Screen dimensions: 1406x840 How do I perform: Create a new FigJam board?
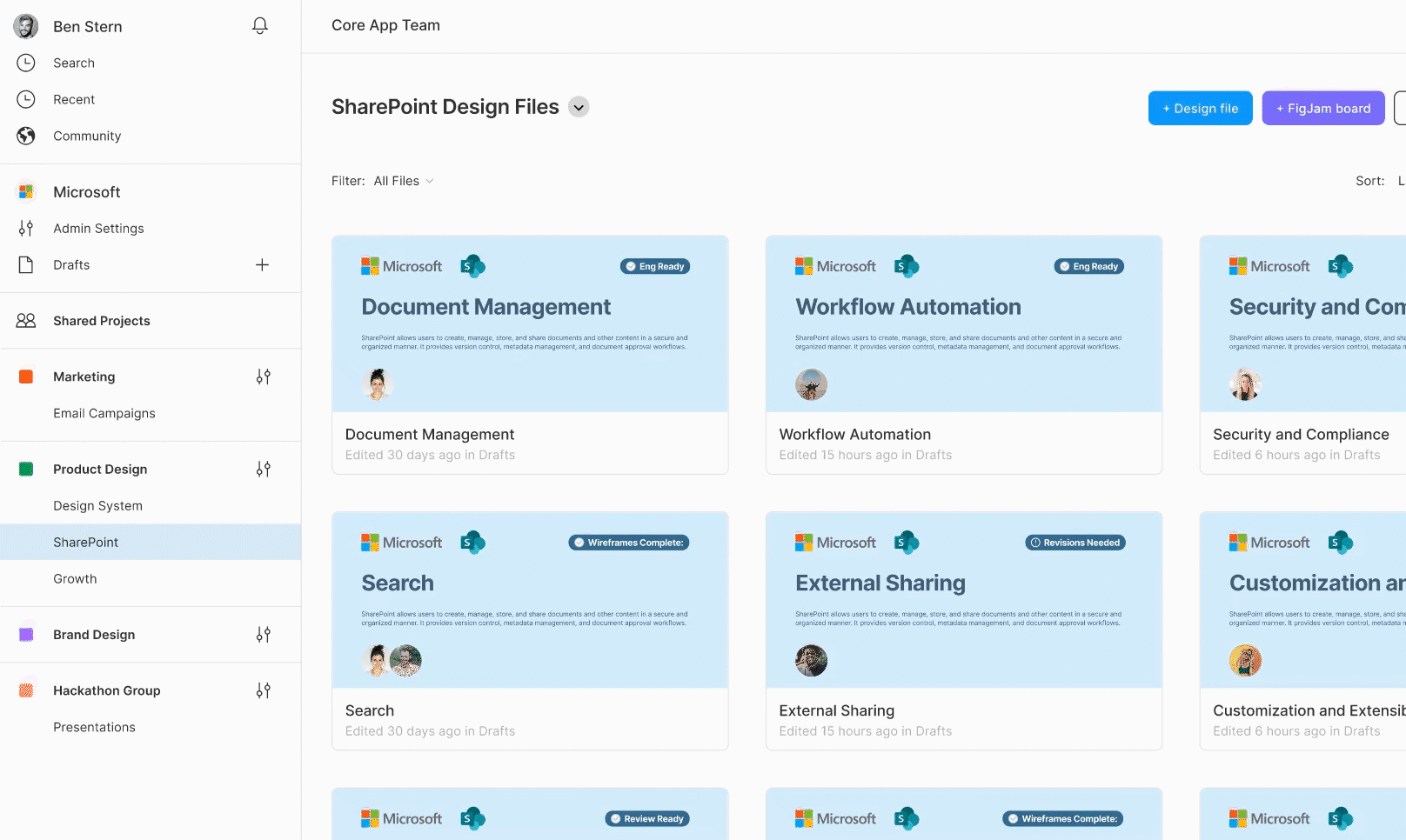tap(1323, 108)
